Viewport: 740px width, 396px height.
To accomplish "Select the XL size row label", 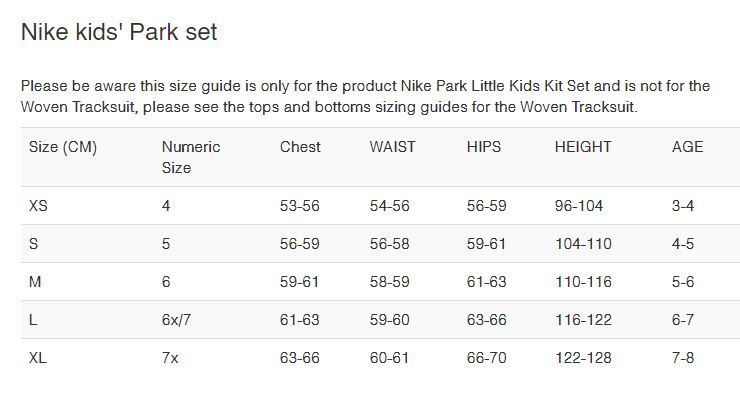I will click(x=38, y=358).
